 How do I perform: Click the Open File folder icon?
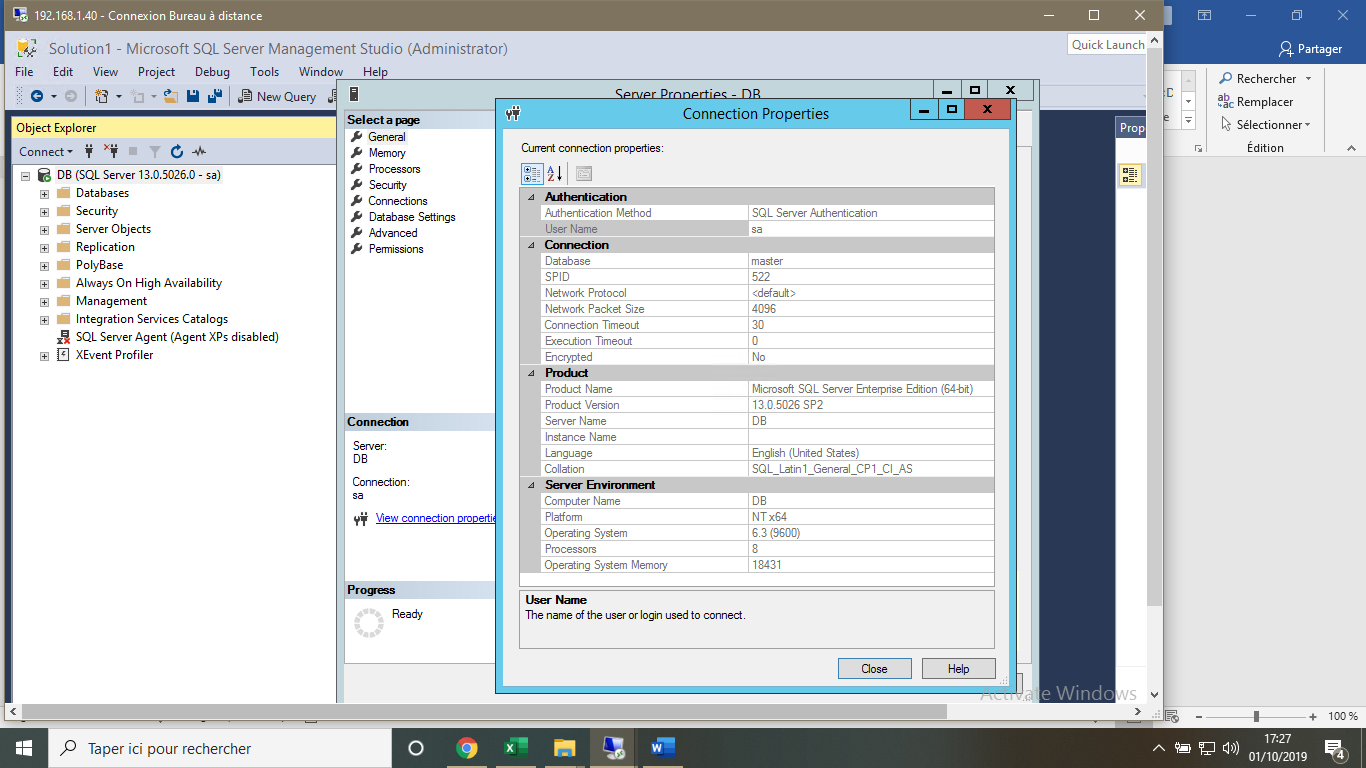[x=171, y=96]
